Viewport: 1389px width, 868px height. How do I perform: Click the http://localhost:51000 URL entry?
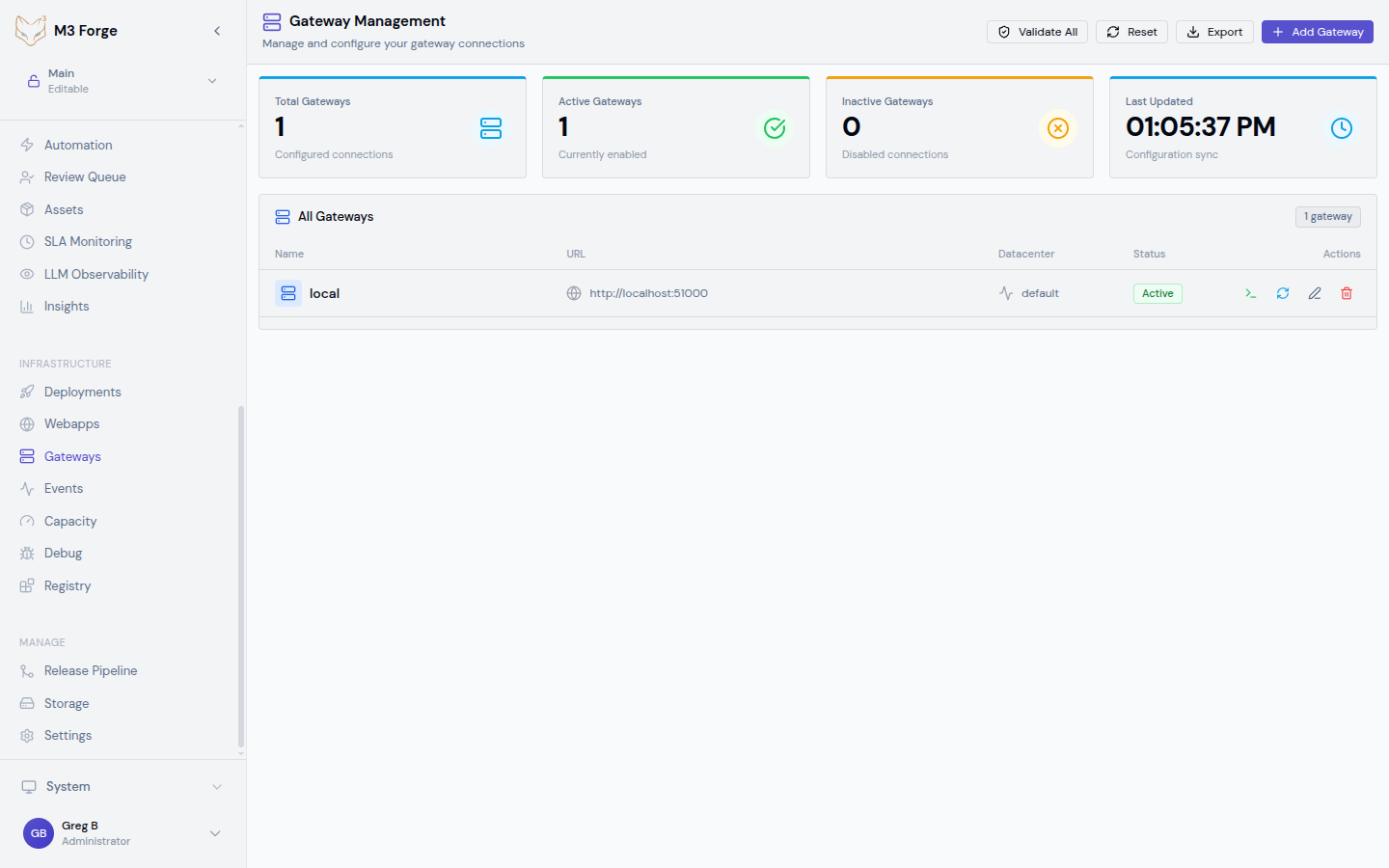tap(648, 292)
